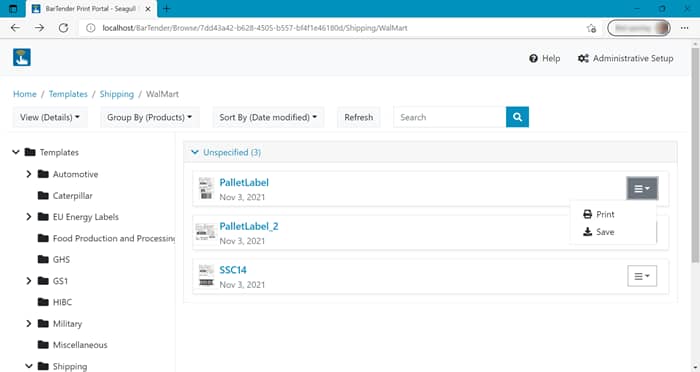
Task: Click the site information icon in the address bar
Action: click(91, 28)
